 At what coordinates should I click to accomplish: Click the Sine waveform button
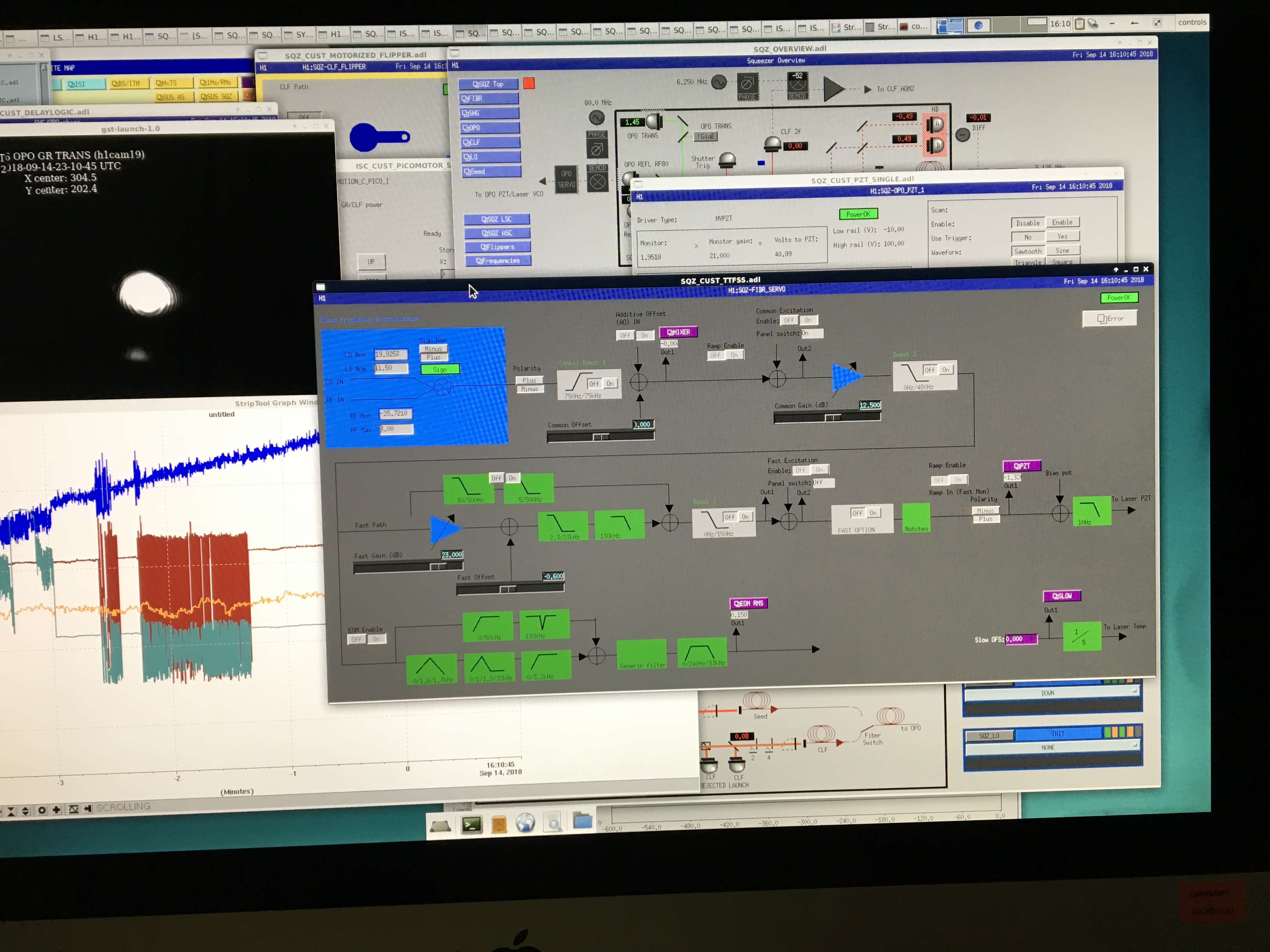tap(1062, 251)
